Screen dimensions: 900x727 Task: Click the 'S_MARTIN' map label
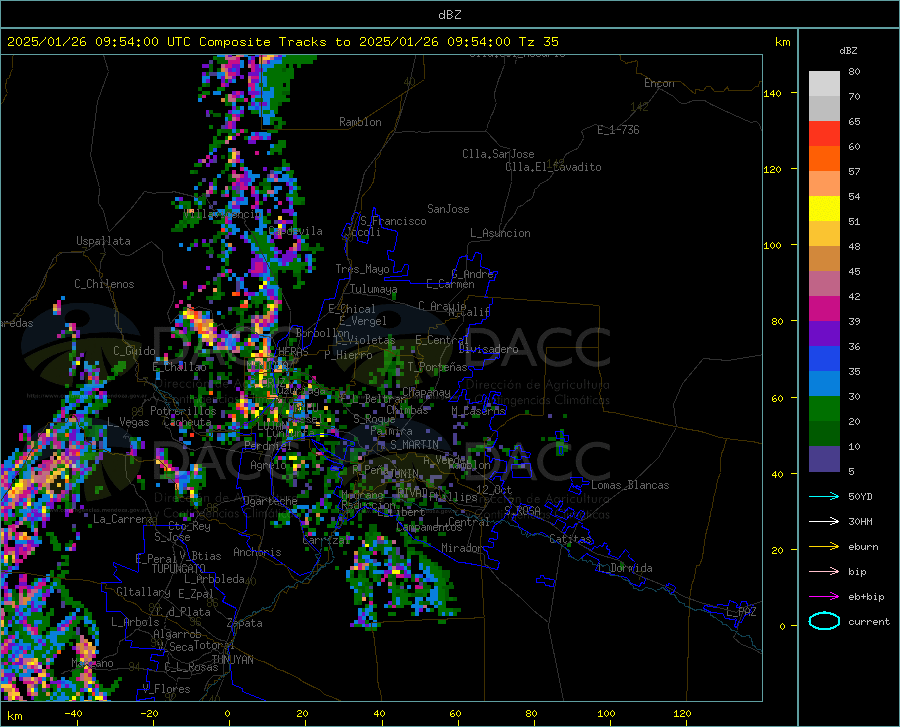(414, 445)
